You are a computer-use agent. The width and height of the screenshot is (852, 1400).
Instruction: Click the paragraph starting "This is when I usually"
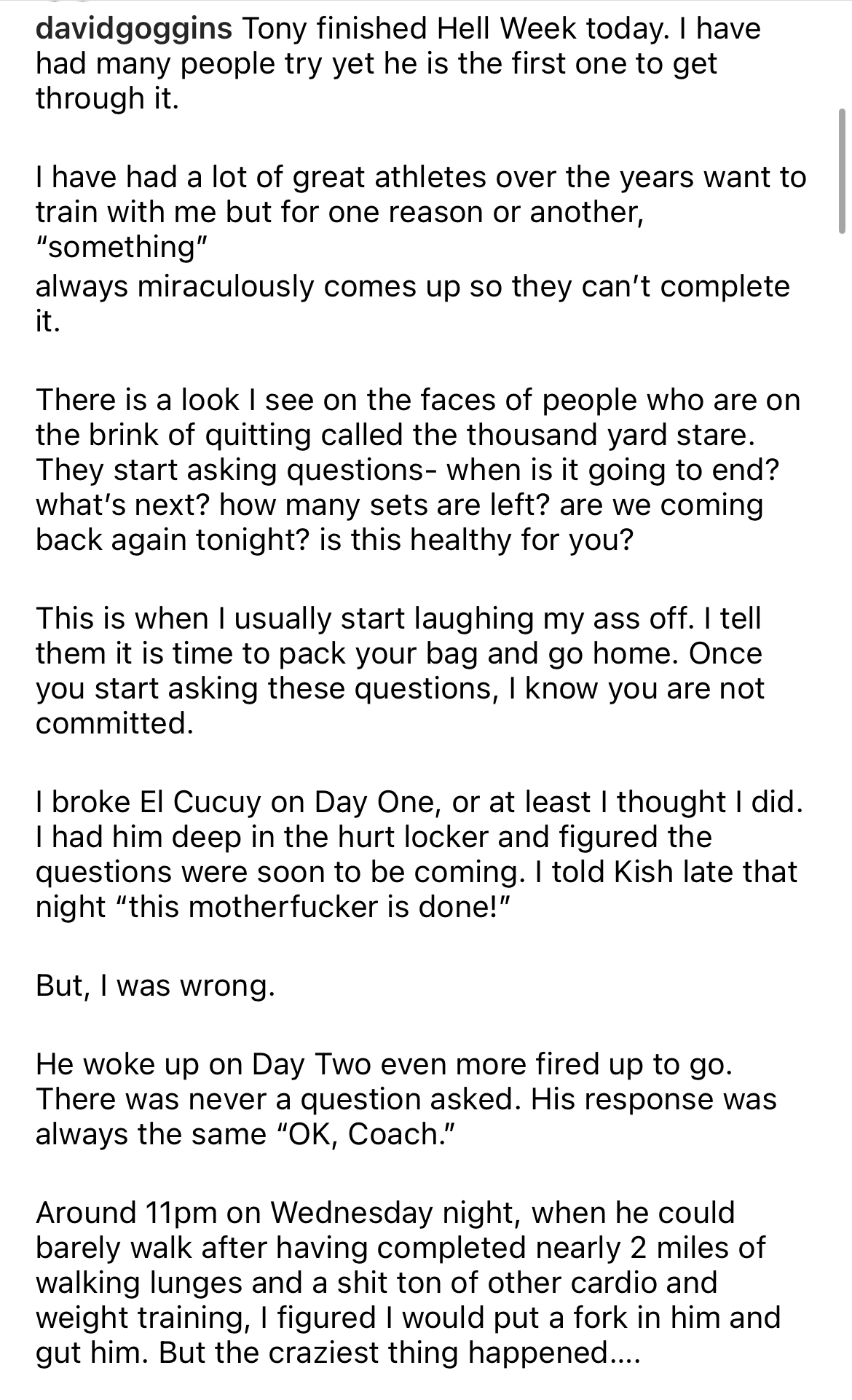click(399, 653)
